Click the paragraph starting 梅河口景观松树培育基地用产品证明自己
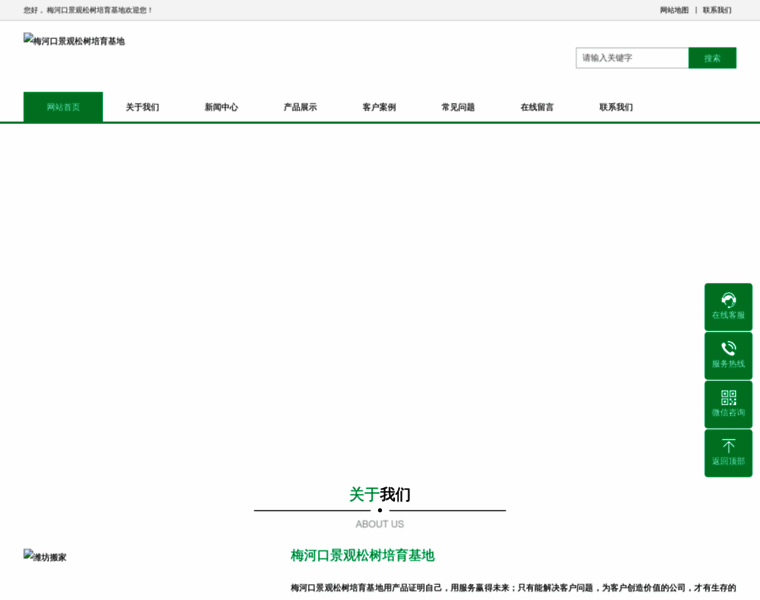The width and height of the screenshot is (760, 600). tap(513, 588)
